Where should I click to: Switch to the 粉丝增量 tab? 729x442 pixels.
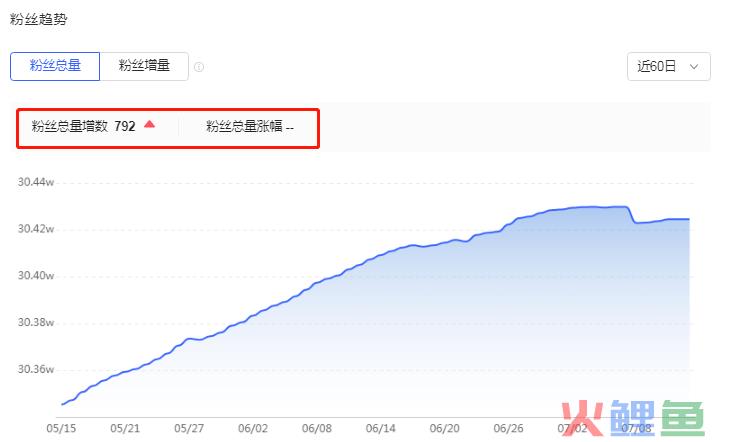[144, 66]
